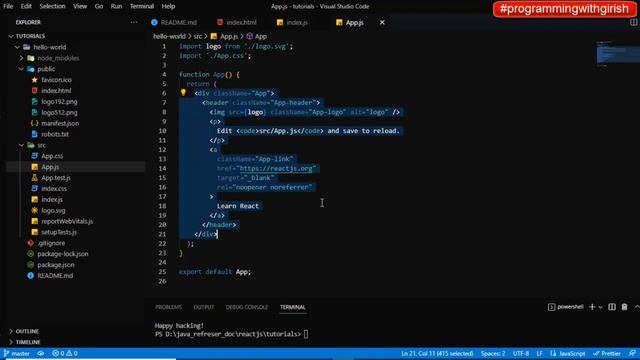Switch to the DEBUG CONSOLE panel tab
Viewport: 640px width, 360px height.
point(247,307)
